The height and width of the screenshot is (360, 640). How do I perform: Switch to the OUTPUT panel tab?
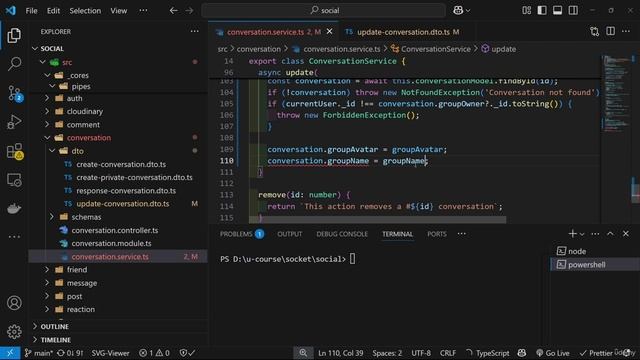(x=290, y=234)
